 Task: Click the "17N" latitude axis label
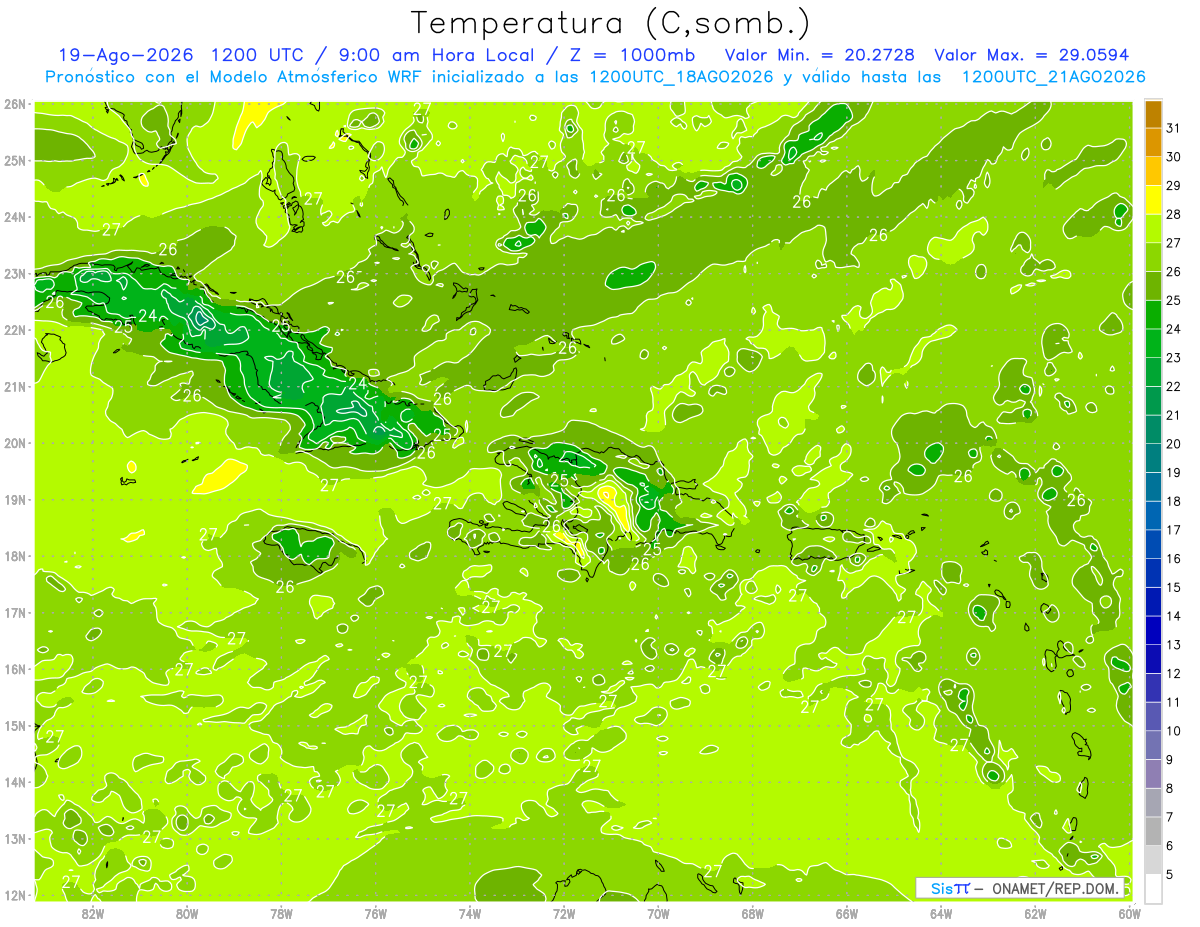coord(15,612)
